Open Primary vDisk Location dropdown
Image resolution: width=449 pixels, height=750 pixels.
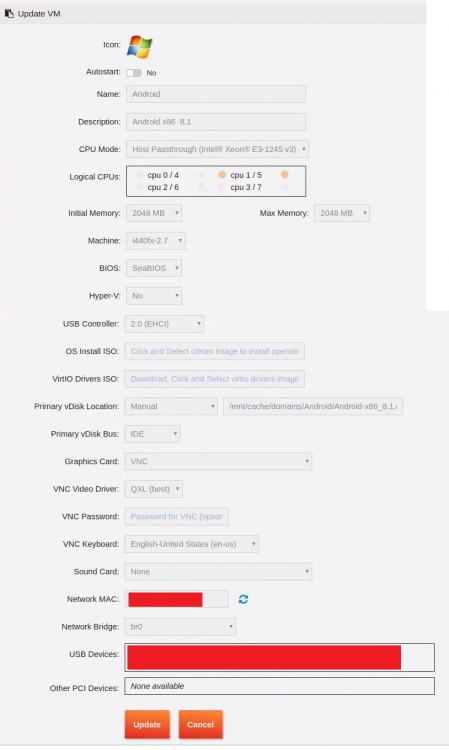click(x=171, y=406)
